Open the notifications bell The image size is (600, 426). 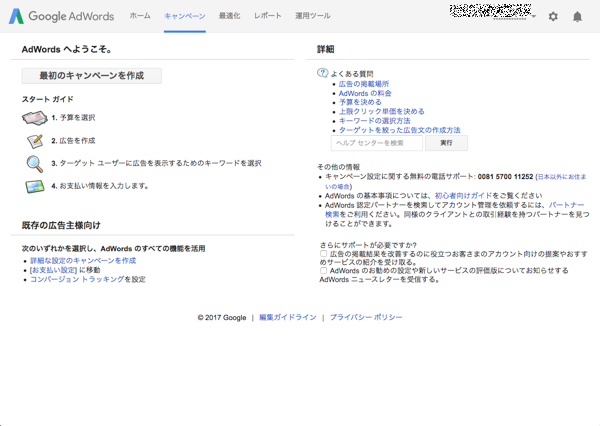tap(577, 16)
